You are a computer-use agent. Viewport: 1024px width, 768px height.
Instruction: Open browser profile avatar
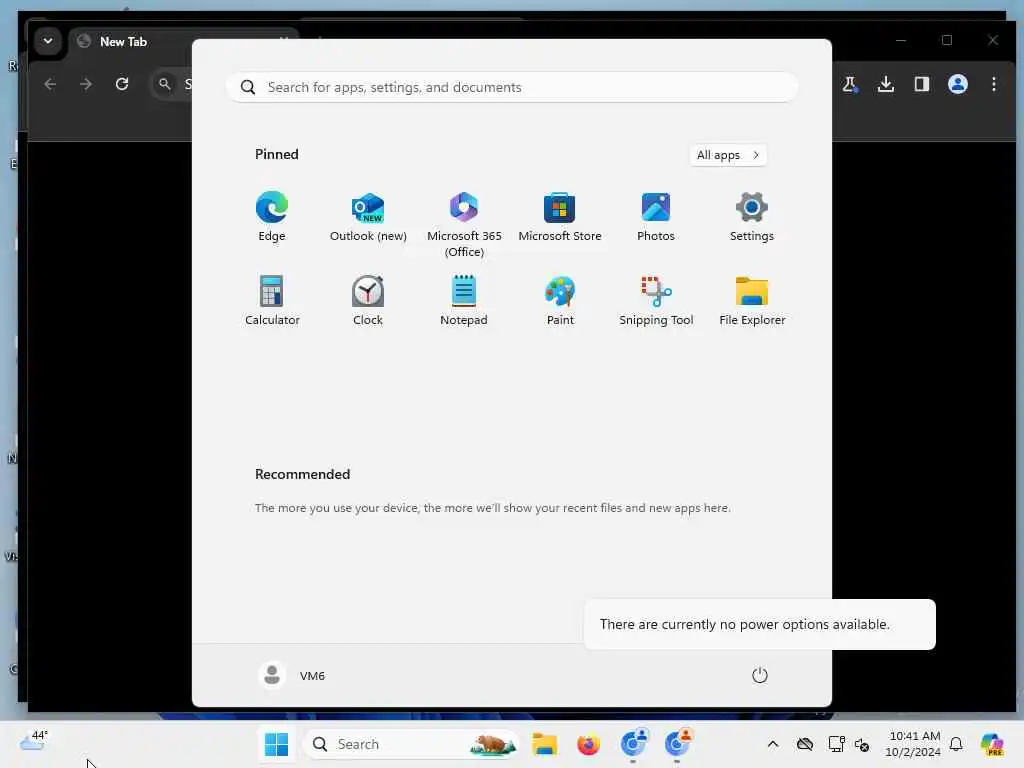click(x=957, y=84)
